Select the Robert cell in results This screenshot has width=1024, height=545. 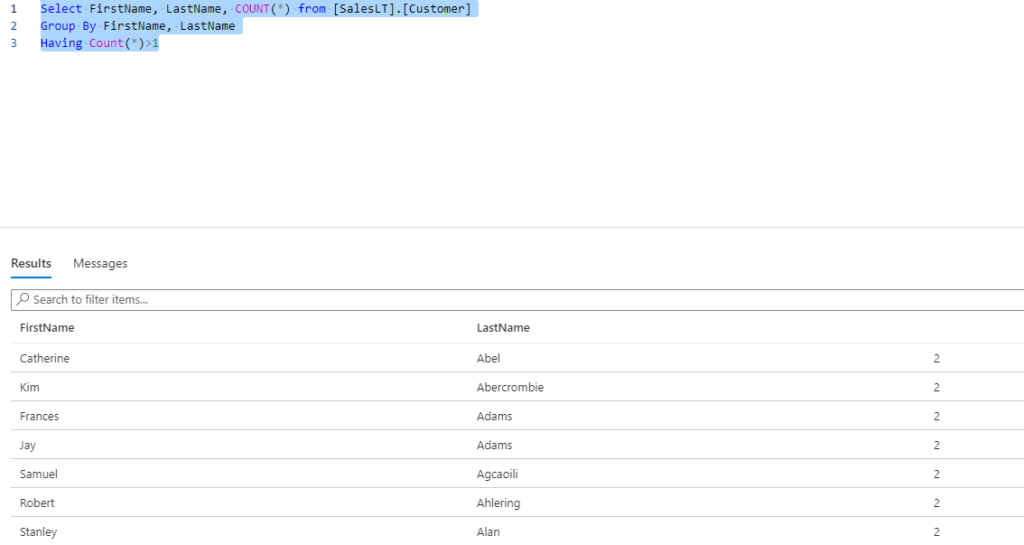coord(37,503)
